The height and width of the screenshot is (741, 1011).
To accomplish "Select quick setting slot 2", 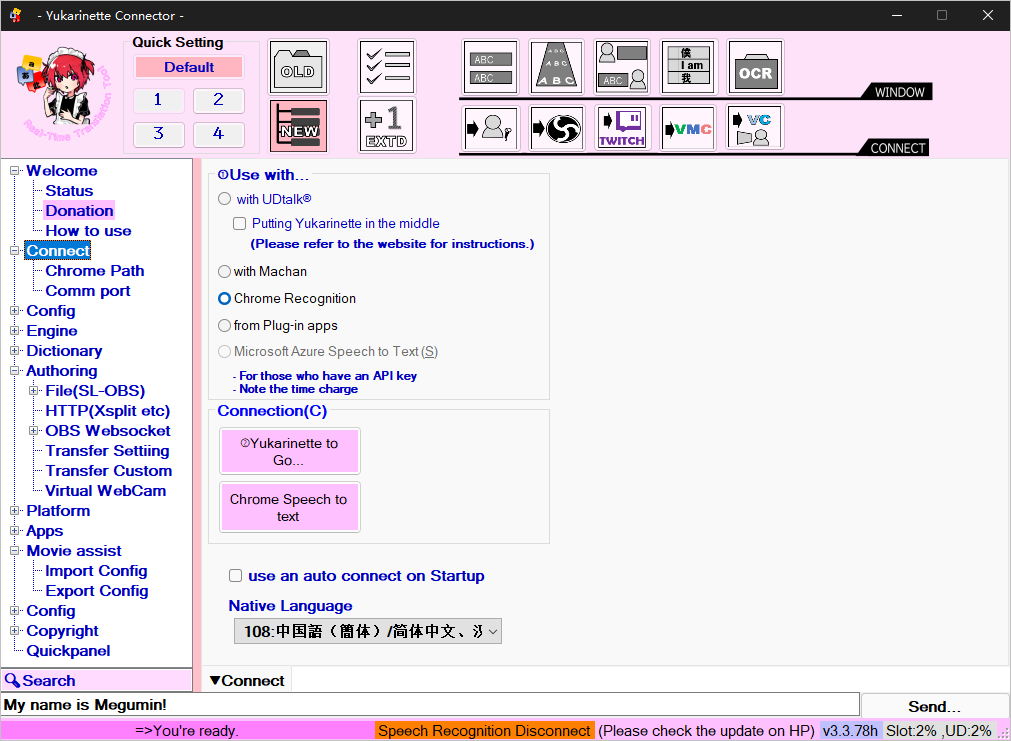I will pyautogui.click(x=219, y=100).
